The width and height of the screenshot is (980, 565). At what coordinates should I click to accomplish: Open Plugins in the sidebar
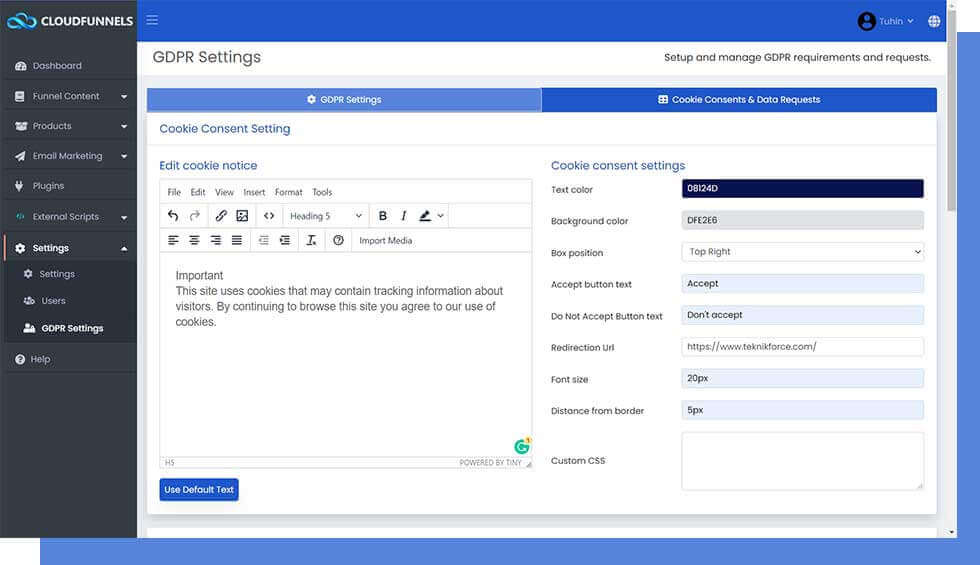pos(48,186)
